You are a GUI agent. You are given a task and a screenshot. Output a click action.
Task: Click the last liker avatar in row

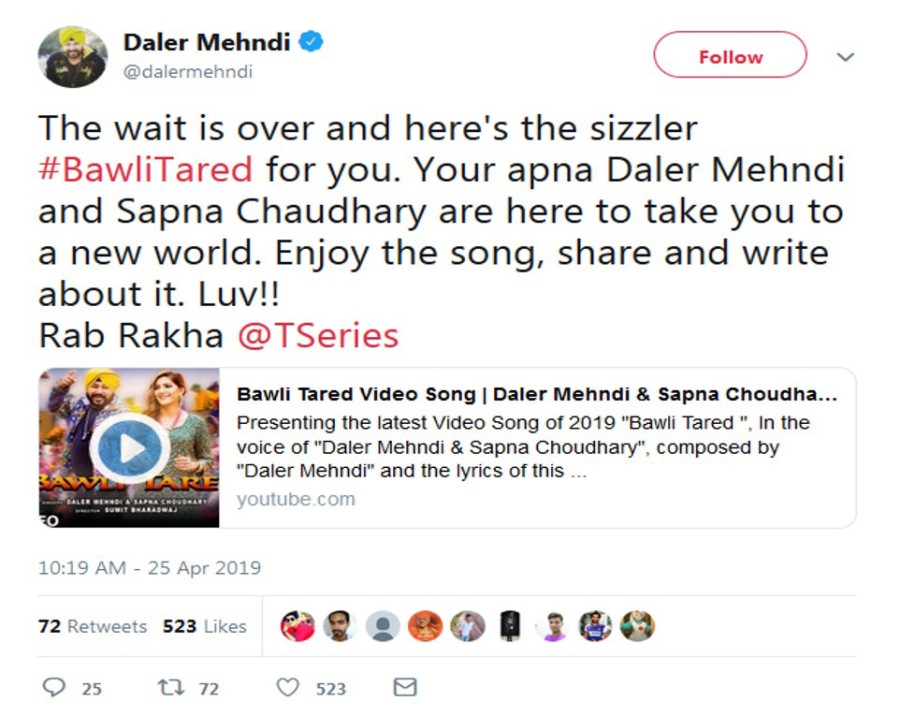pos(637,626)
